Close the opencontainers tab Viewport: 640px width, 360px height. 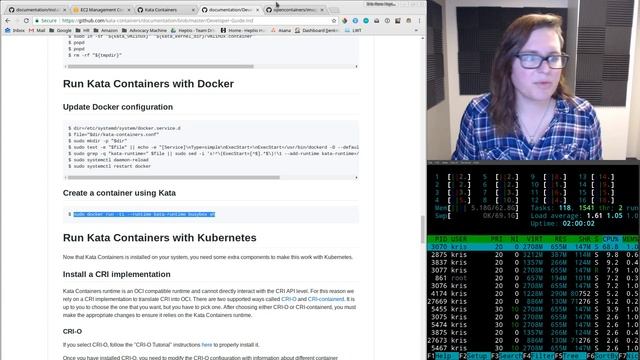point(322,9)
